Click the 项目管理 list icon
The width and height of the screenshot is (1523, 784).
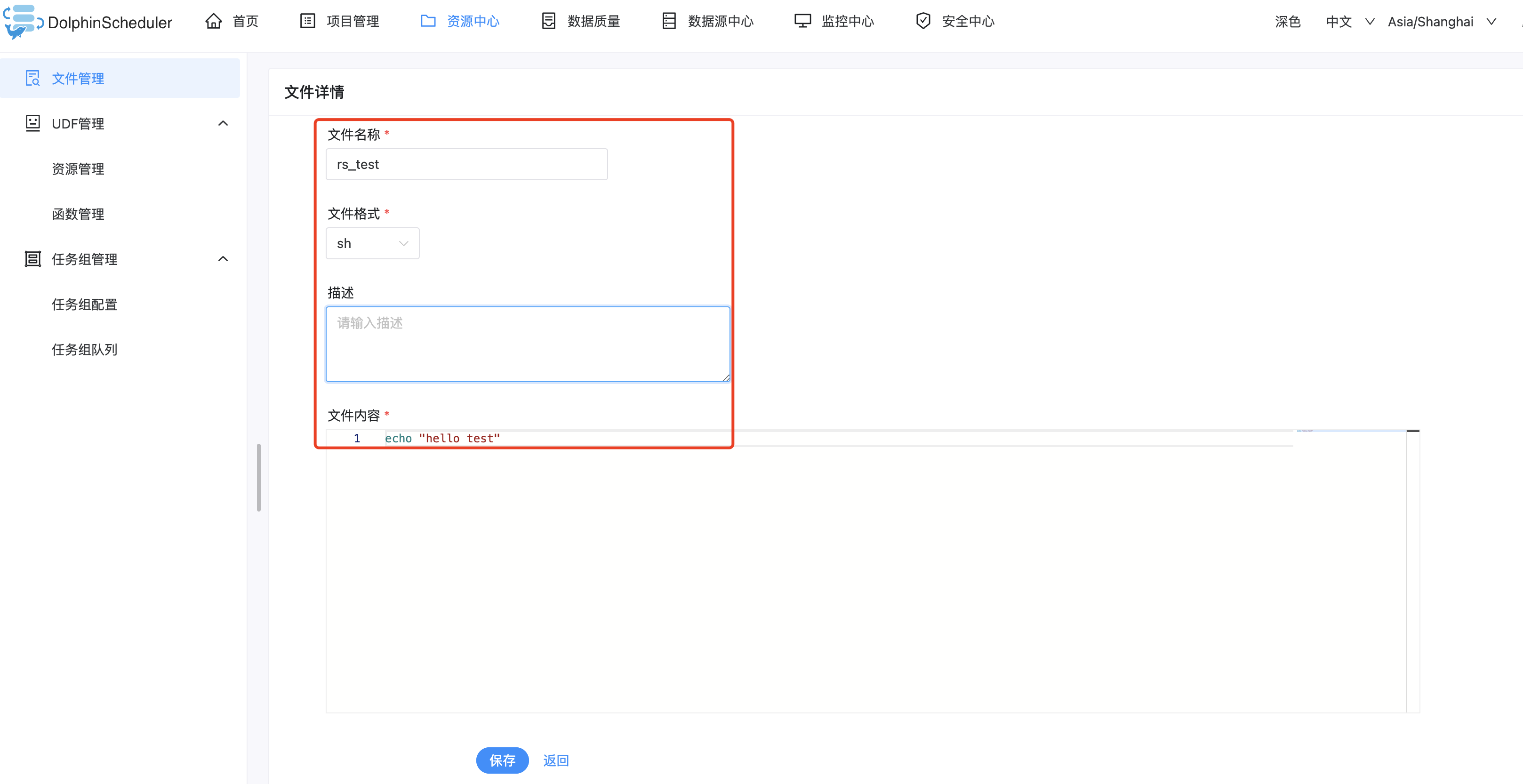point(307,21)
